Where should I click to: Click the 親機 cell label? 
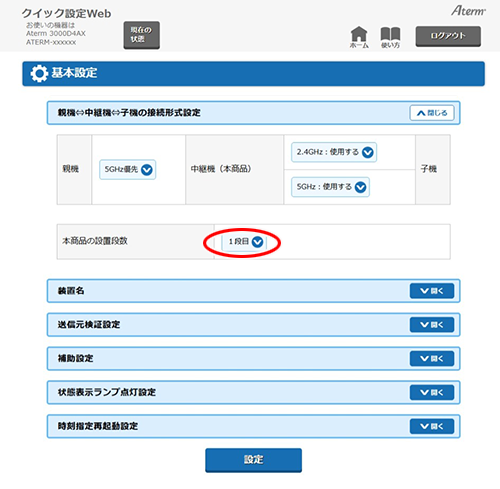(x=71, y=169)
